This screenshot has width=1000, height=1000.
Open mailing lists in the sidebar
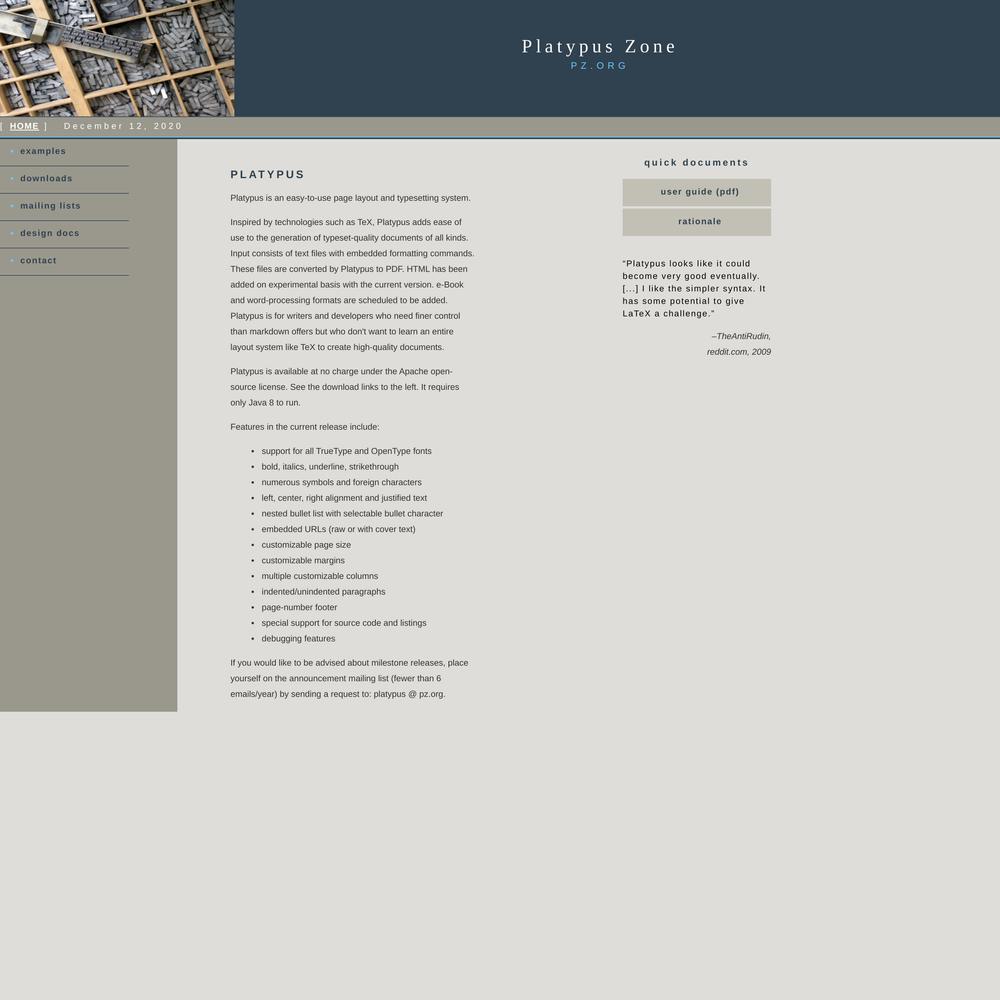coord(50,206)
